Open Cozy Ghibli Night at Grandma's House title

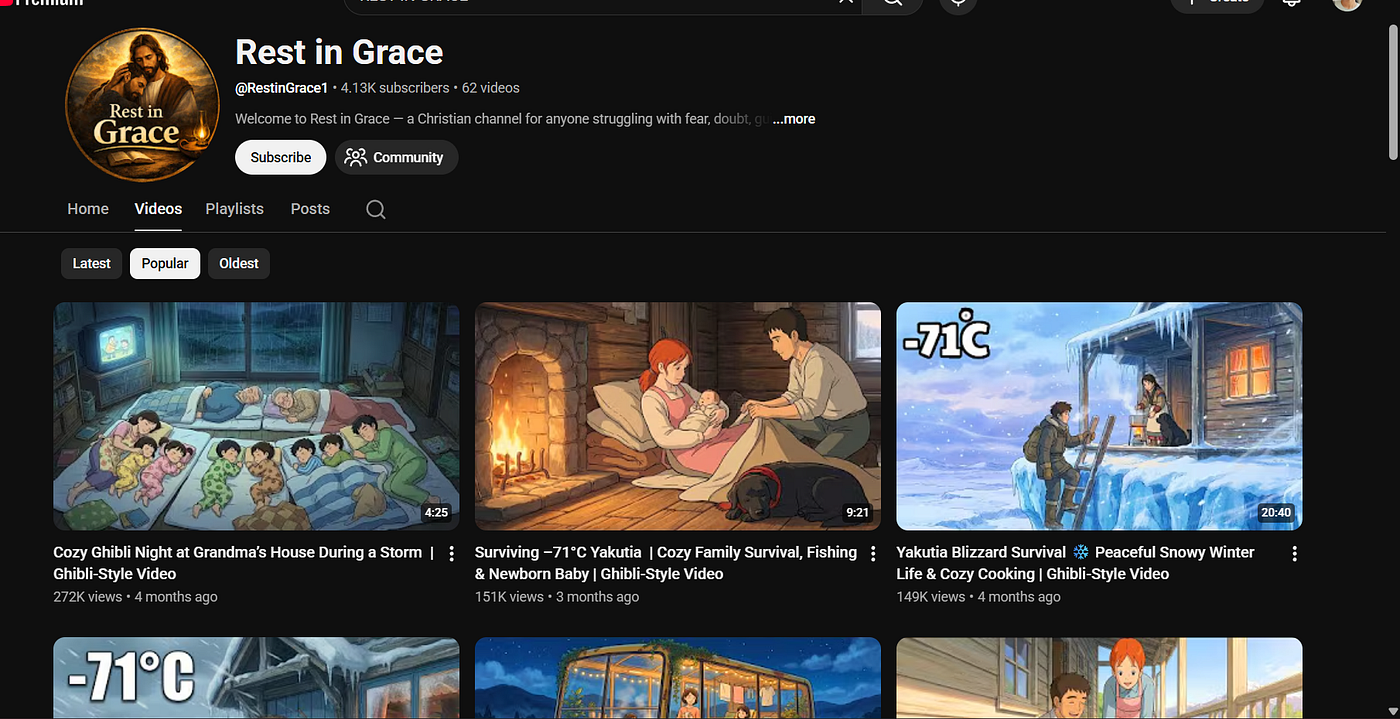pyautogui.click(x=243, y=563)
